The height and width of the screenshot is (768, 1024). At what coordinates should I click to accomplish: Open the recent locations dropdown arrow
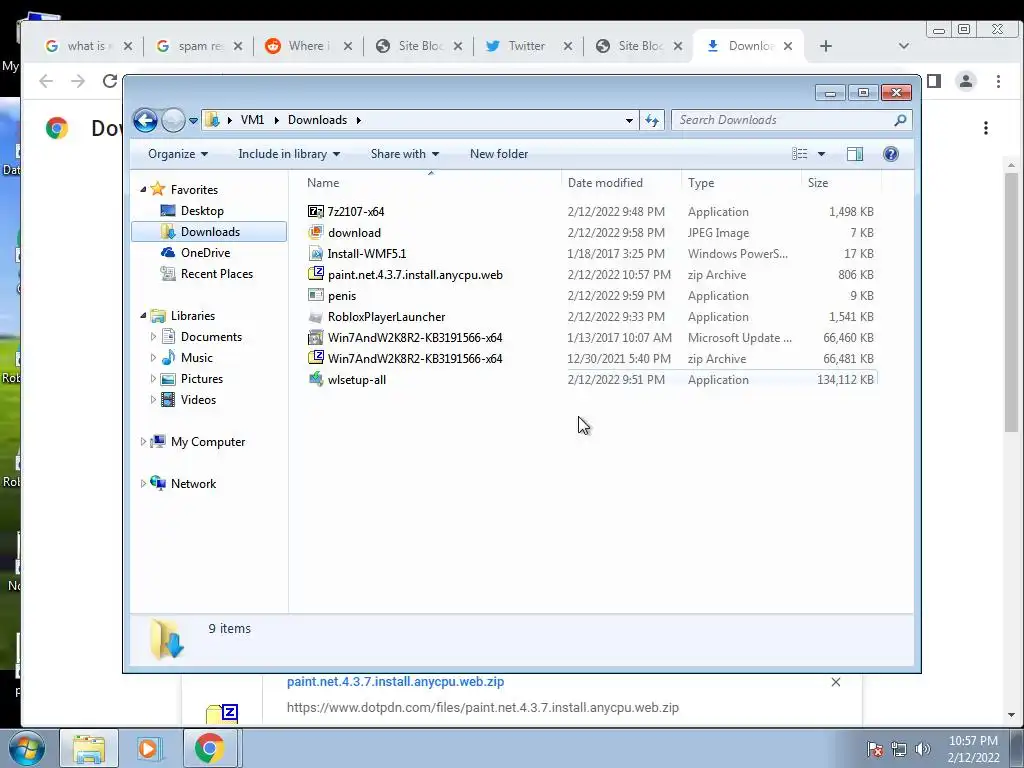pyautogui.click(x=193, y=121)
